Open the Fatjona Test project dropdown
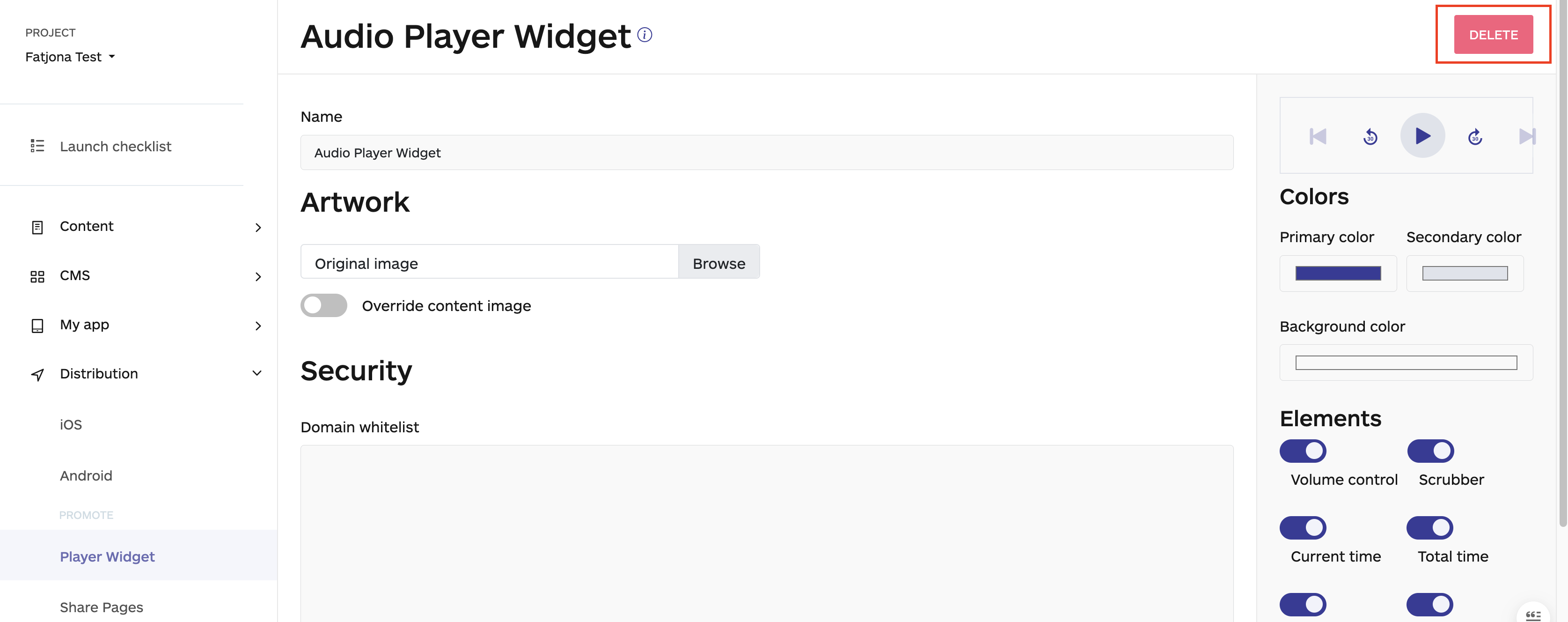The image size is (1568, 622). (69, 56)
